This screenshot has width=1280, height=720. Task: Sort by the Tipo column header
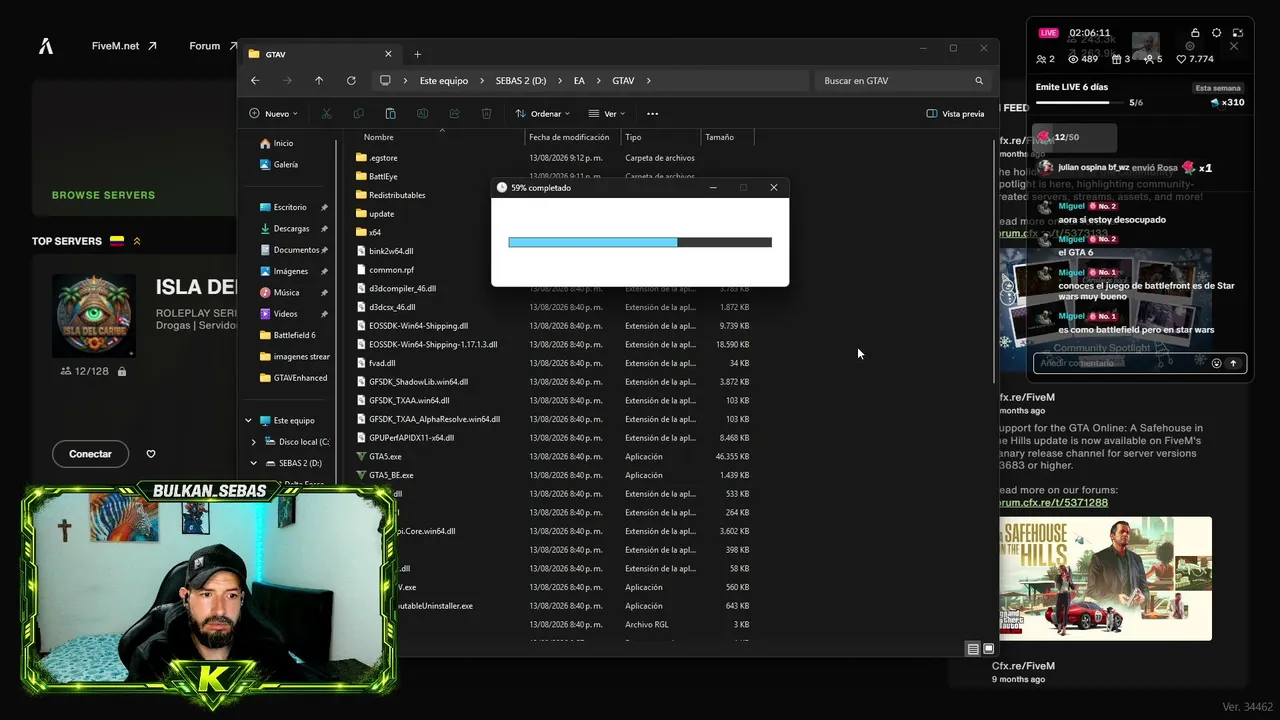click(x=633, y=137)
